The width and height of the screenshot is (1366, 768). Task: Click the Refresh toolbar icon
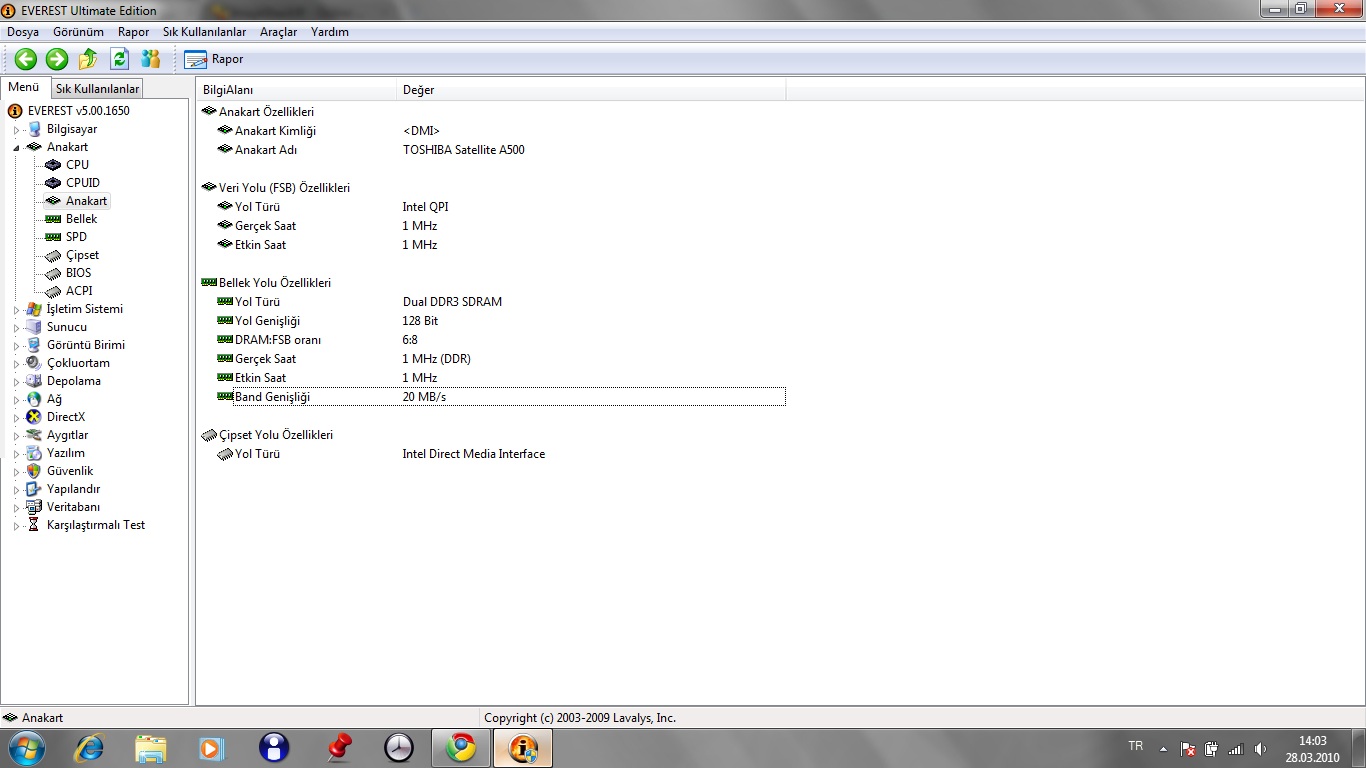(x=119, y=59)
